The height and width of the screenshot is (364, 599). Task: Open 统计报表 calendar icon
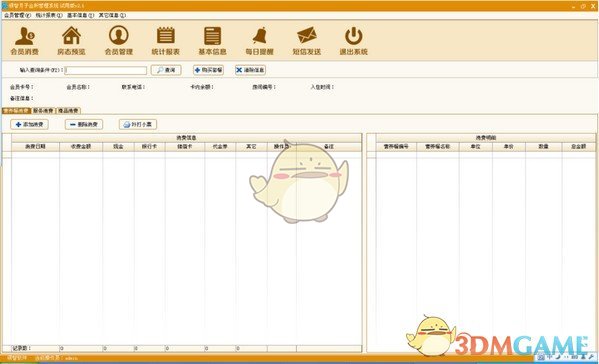tap(165, 40)
